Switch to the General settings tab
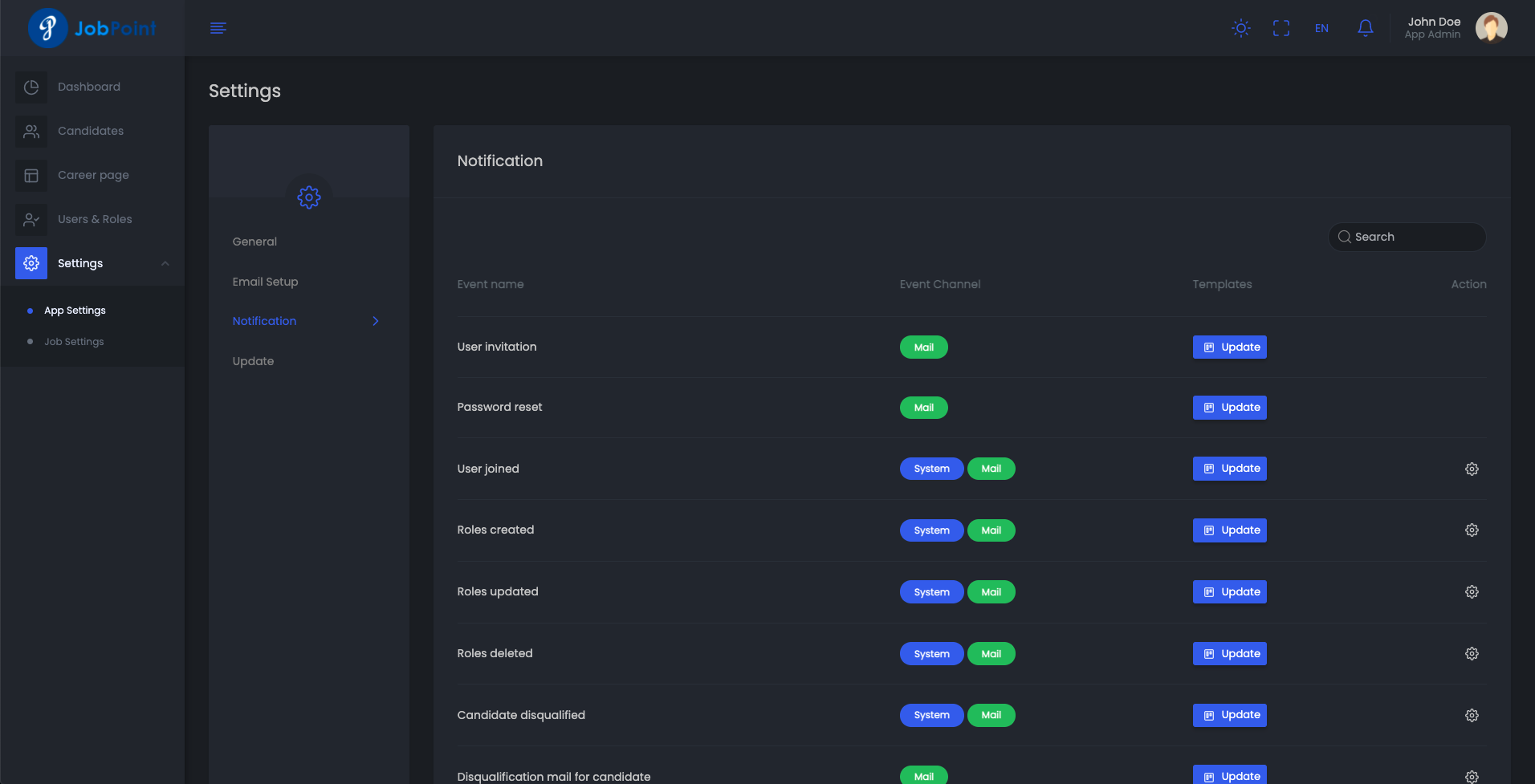 point(254,242)
